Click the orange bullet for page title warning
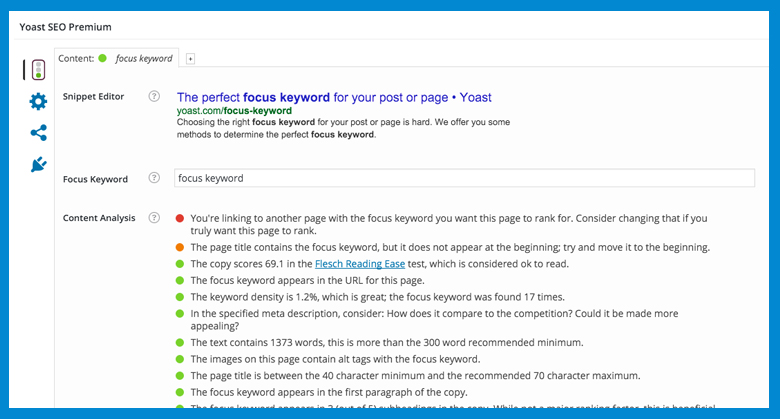This screenshot has width=780, height=419. point(180,247)
